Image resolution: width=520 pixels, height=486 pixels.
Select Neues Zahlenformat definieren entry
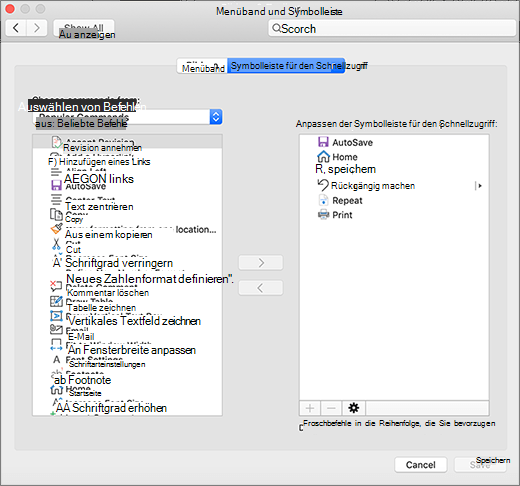coord(127,278)
